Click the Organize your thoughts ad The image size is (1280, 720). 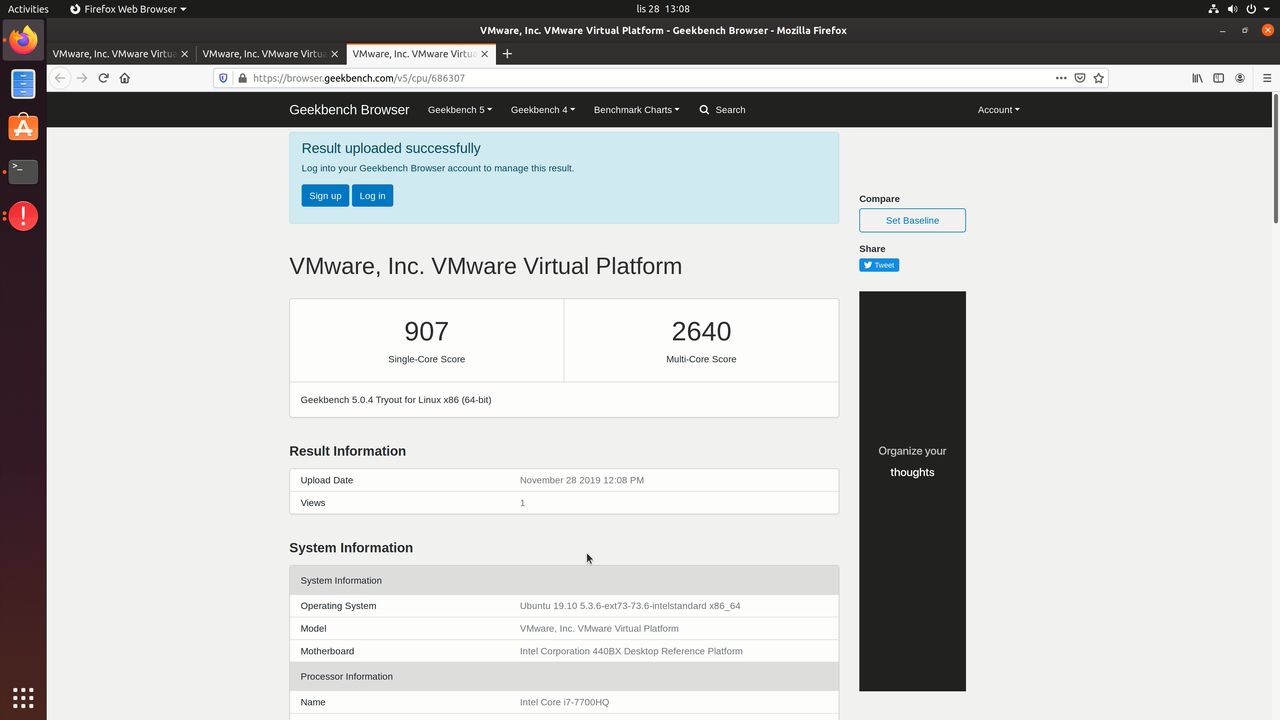(x=912, y=491)
